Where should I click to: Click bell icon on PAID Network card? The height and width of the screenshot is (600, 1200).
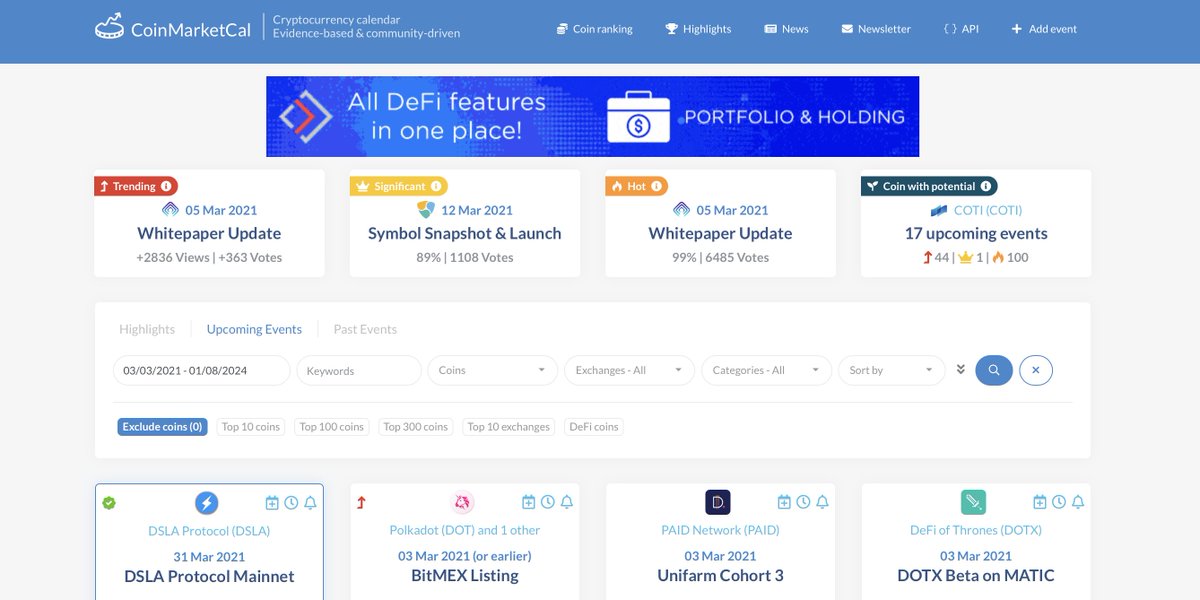pyautogui.click(x=822, y=502)
